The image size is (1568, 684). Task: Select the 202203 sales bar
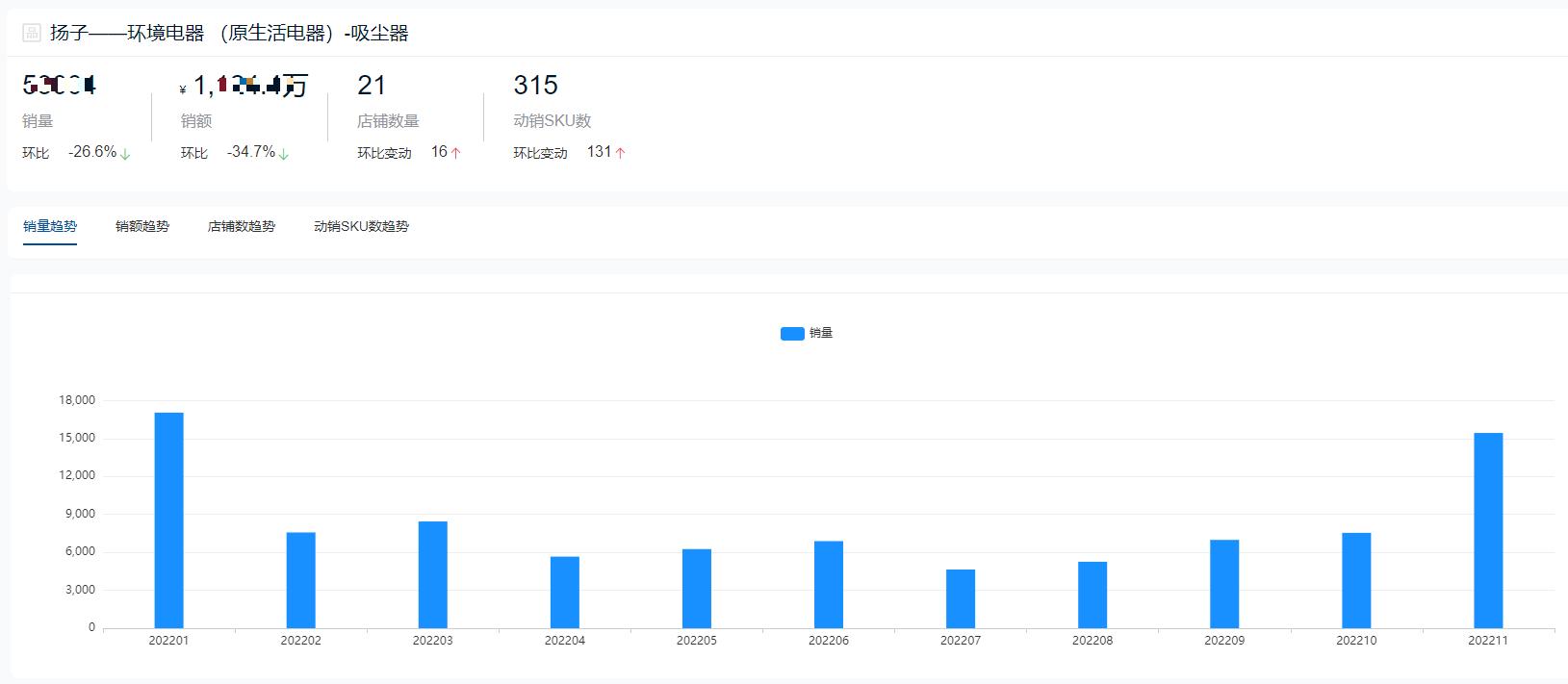tap(433, 574)
